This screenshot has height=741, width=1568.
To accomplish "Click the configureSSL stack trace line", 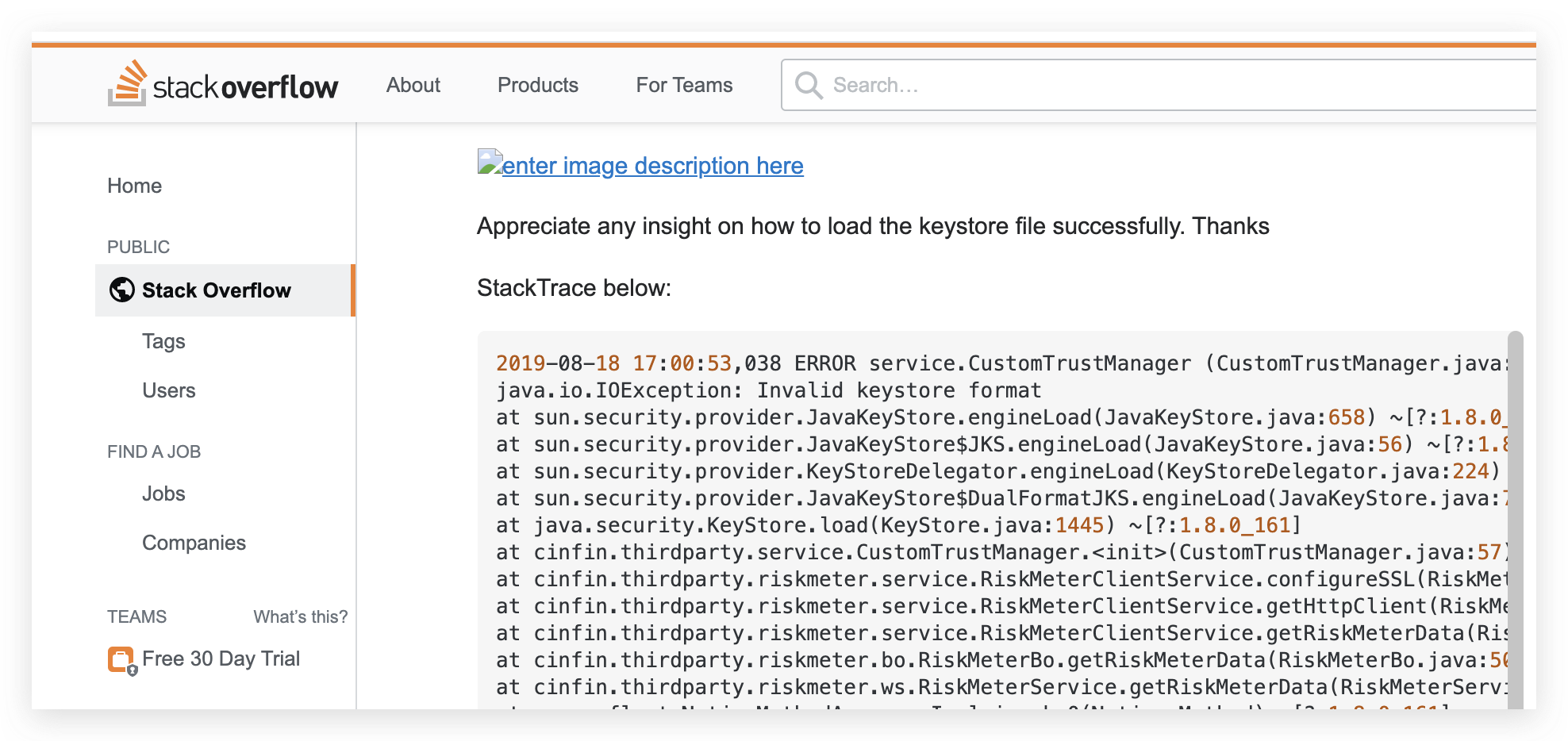I will [1001, 579].
